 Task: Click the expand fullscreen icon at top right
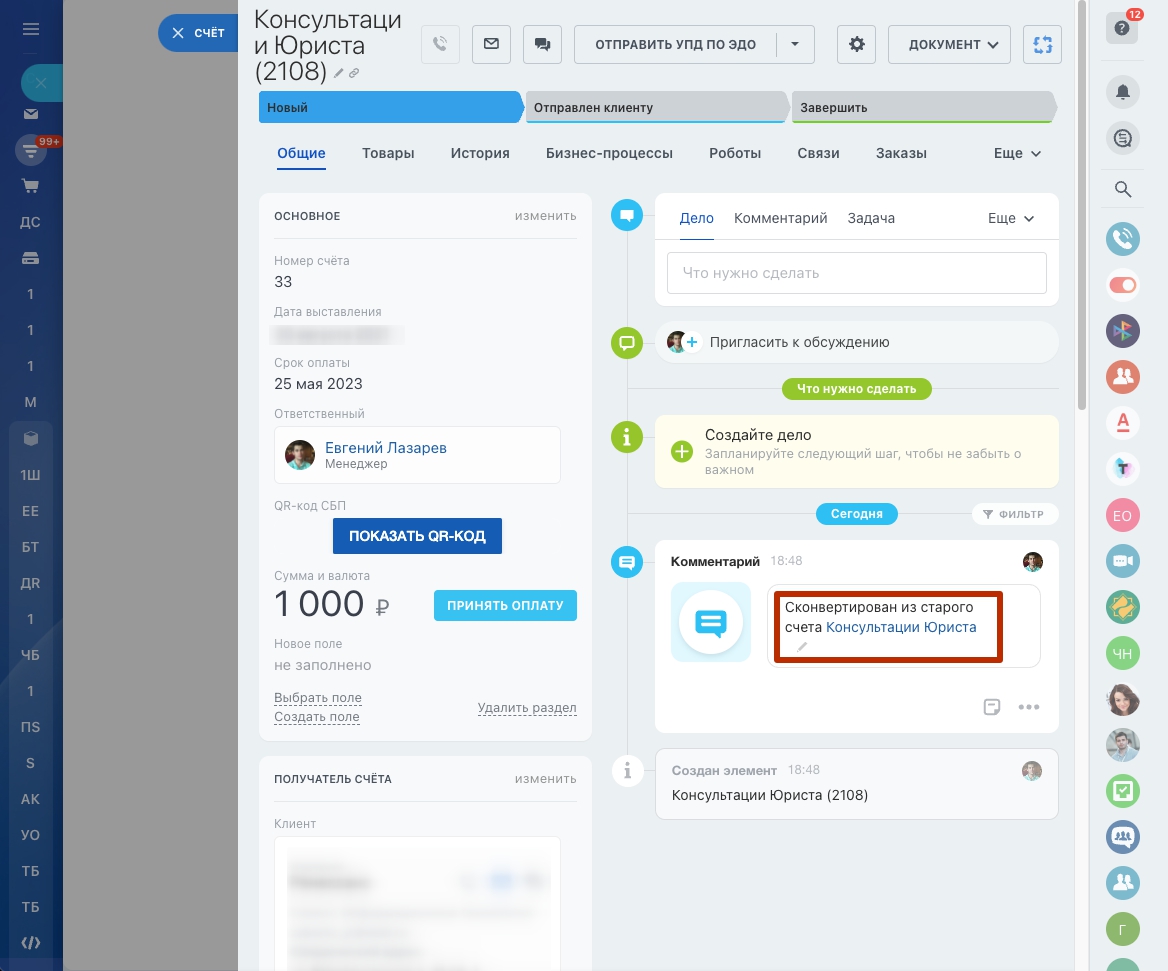[x=1042, y=45]
